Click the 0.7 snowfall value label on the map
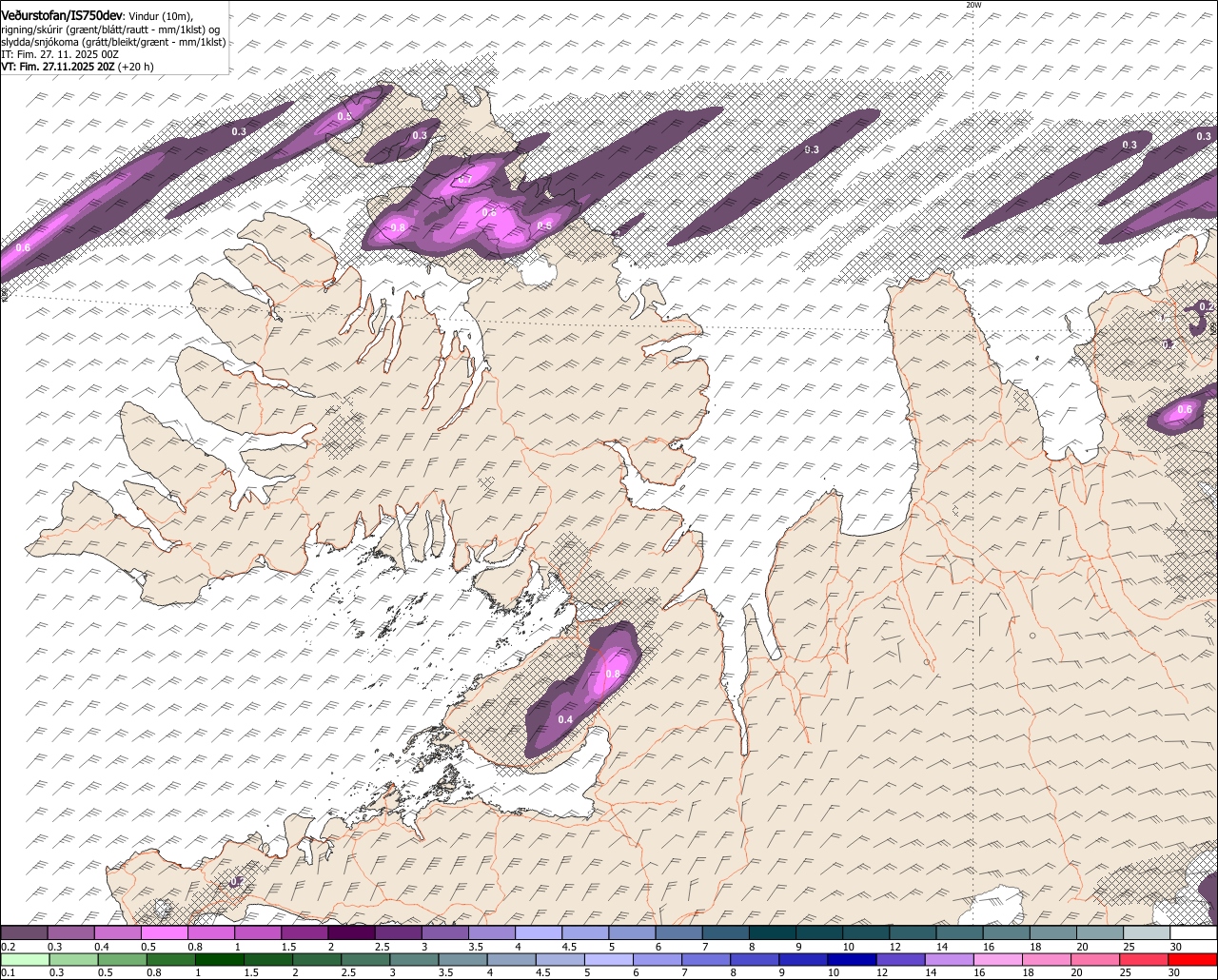This screenshot has height=980, width=1218. [464, 179]
